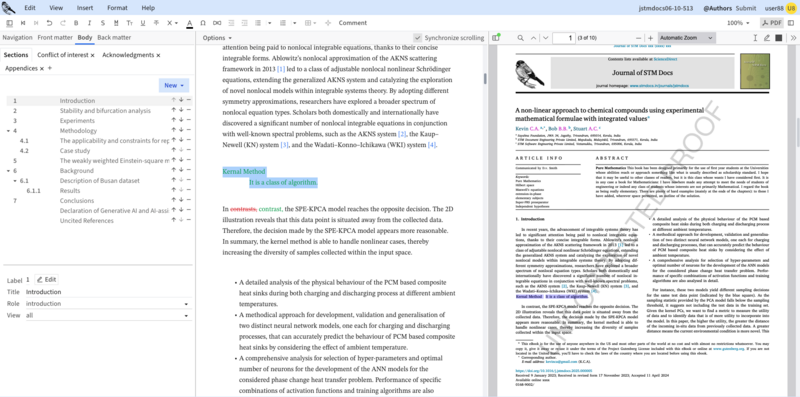800x397 pixels.
Task: Open the Automatic Zoom dropdown
Action: coord(686,38)
